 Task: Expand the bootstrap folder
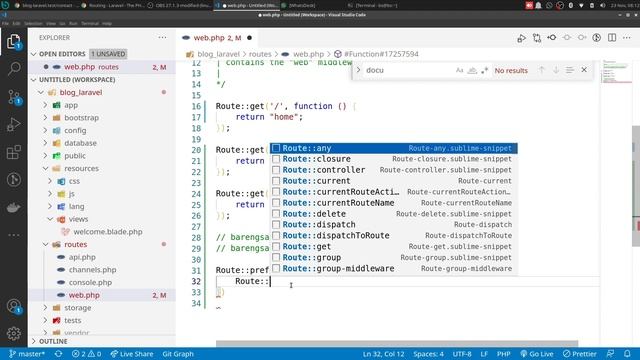[x=45, y=118]
